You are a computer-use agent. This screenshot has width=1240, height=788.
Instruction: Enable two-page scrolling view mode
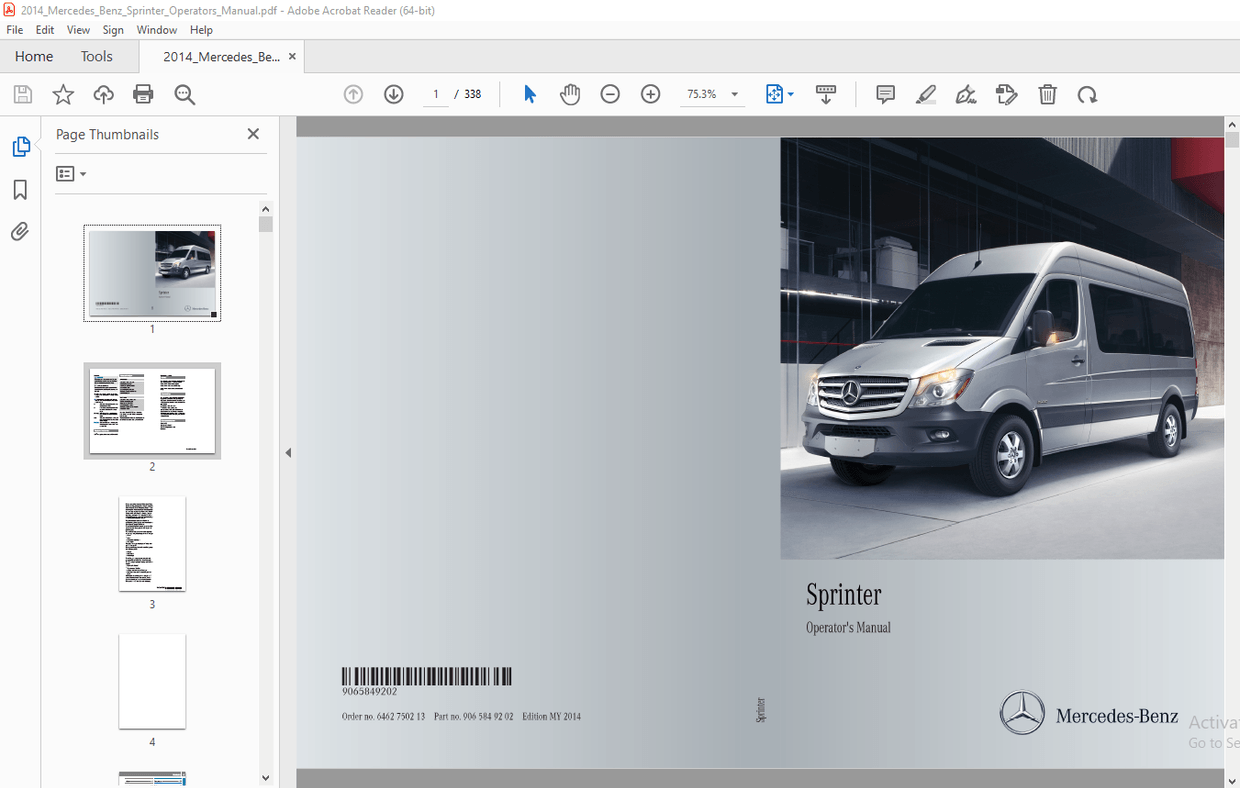pyautogui.click(x=826, y=94)
